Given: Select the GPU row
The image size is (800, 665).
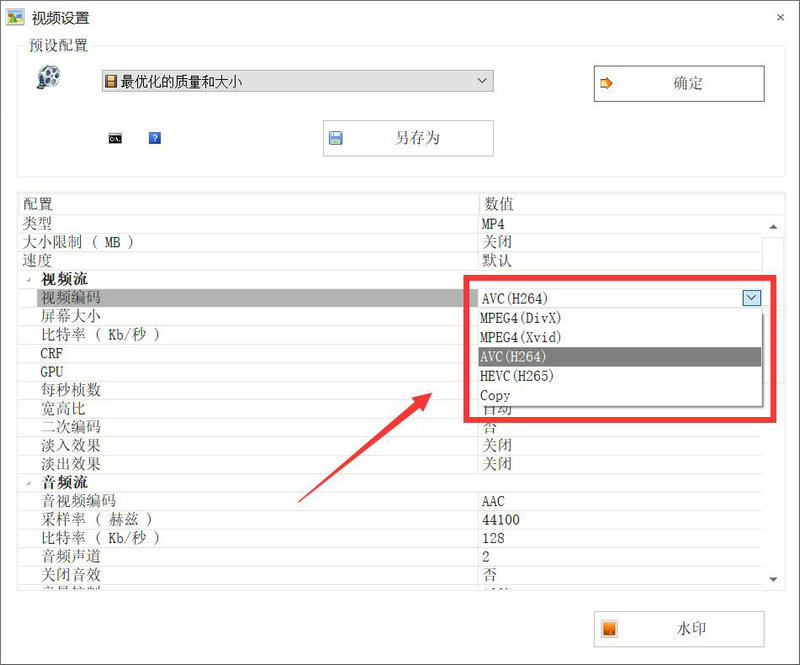Looking at the screenshot, I should (248, 372).
